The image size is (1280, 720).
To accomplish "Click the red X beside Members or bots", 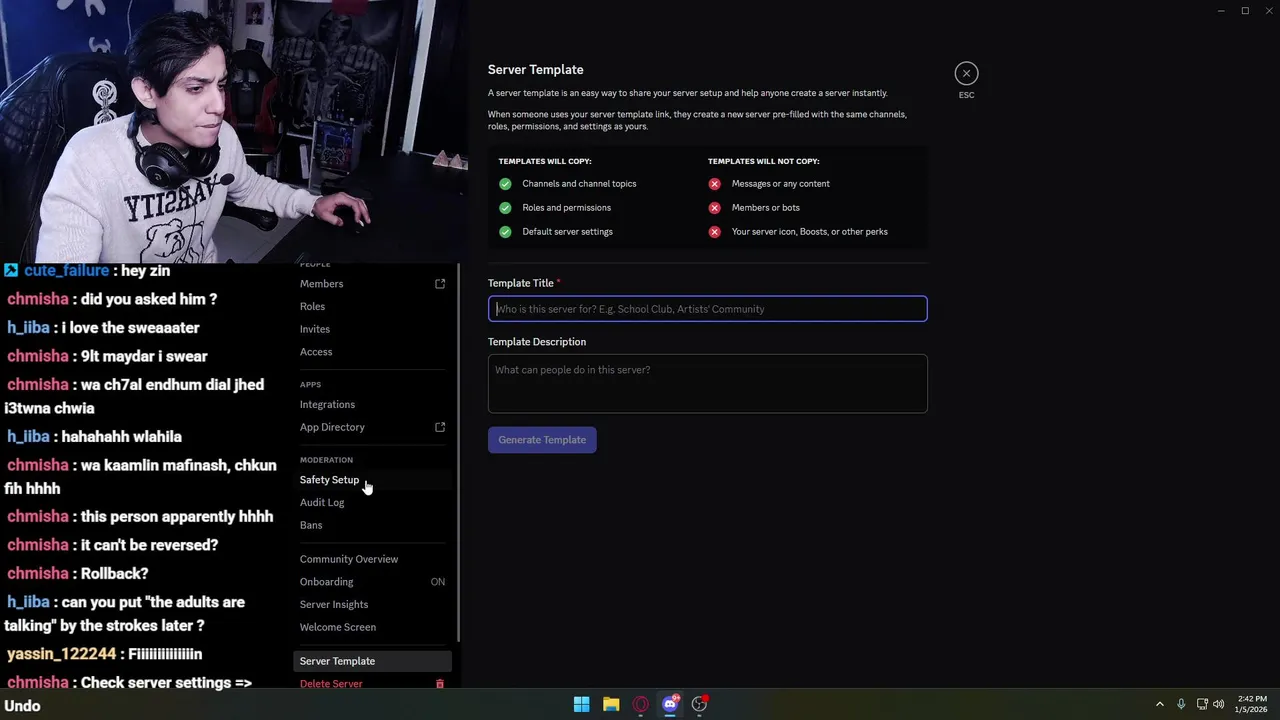I will (x=714, y=208).
